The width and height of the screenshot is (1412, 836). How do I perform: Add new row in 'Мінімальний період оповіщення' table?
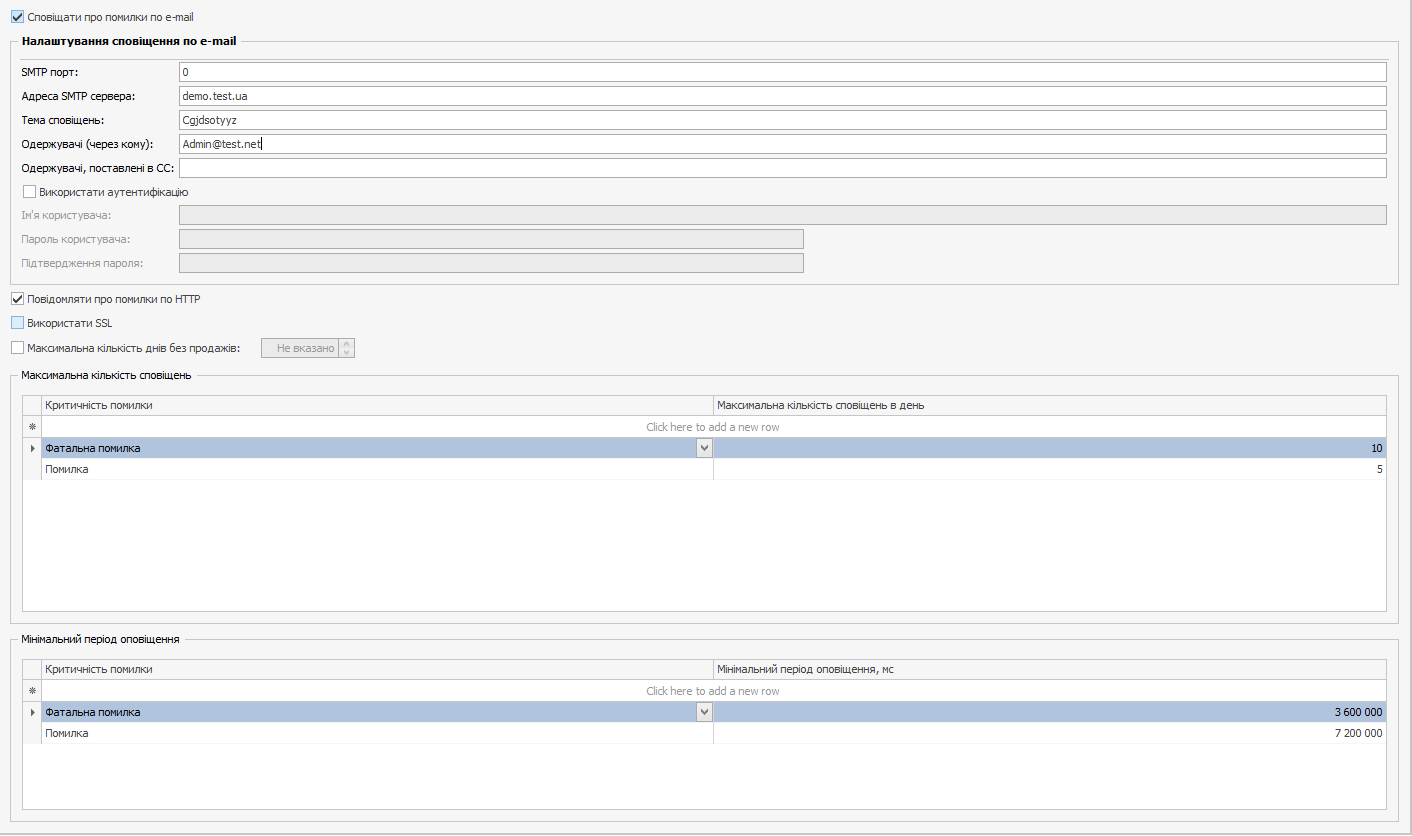coord(712,691)
